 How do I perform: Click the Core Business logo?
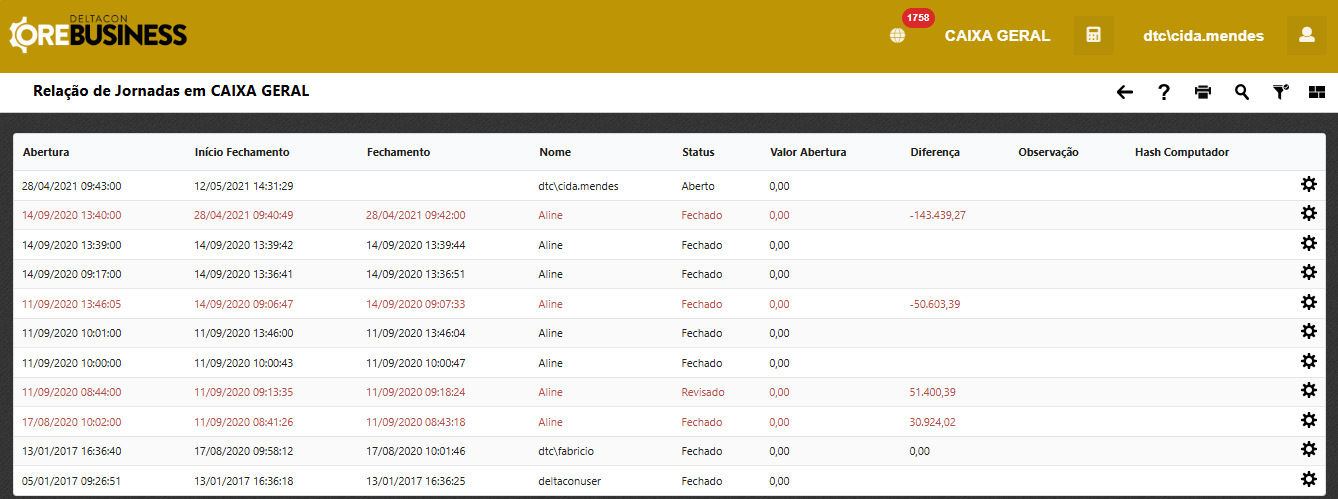coord(98,35)
